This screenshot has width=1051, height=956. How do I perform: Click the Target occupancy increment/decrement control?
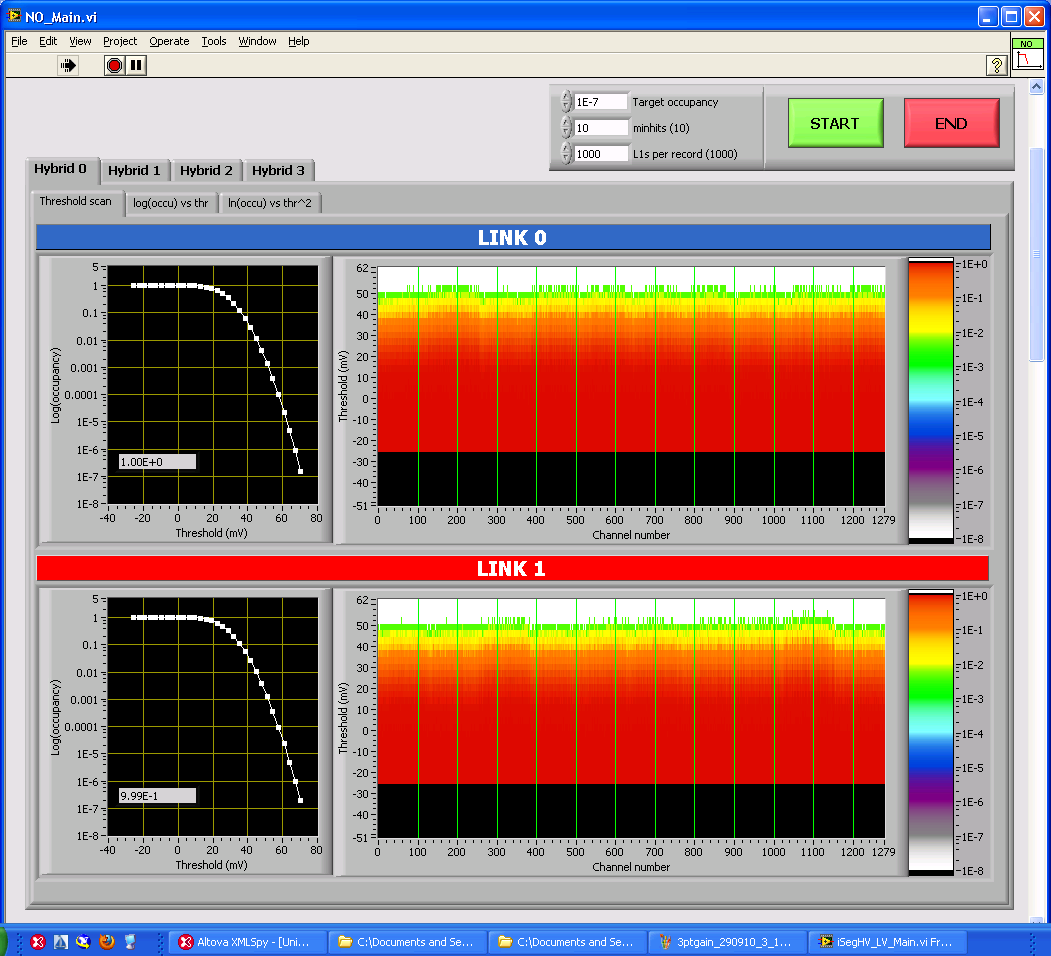click(567, 102)
